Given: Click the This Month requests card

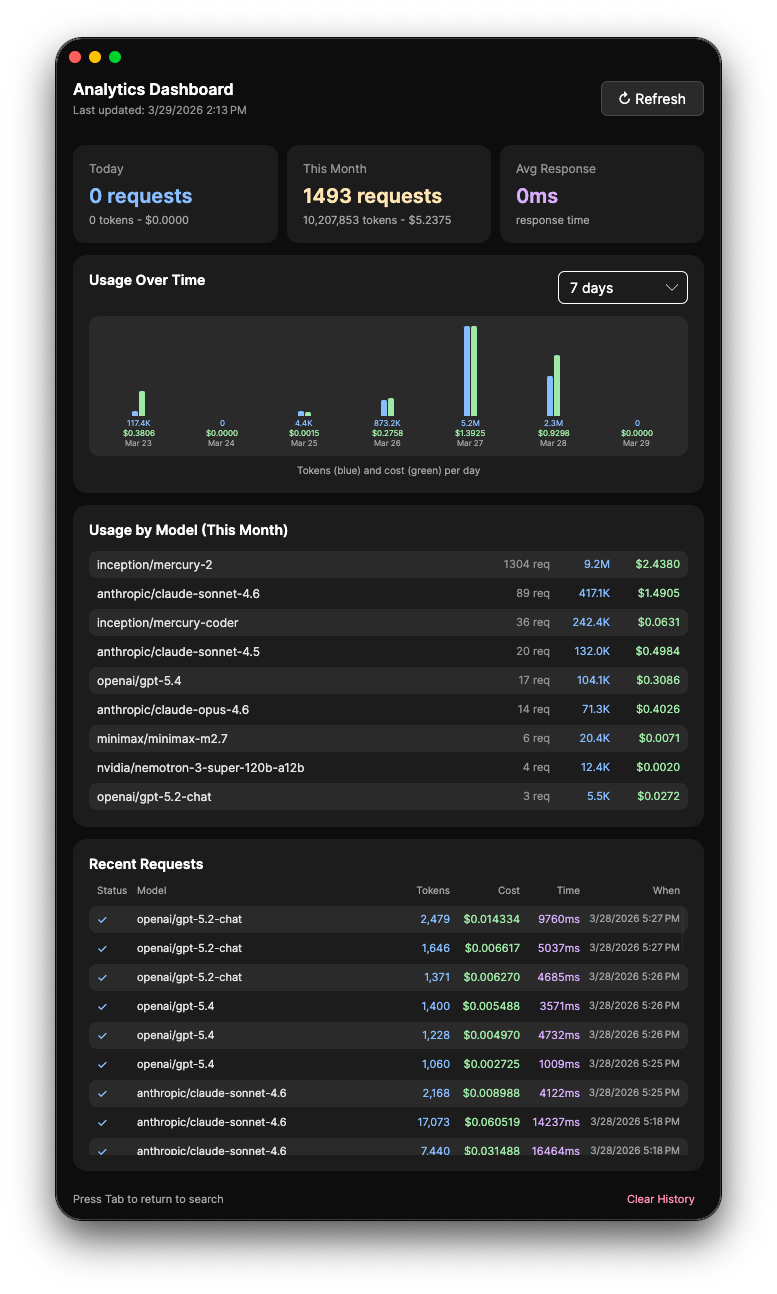Looking at the screenshot, I should [389, 194].
